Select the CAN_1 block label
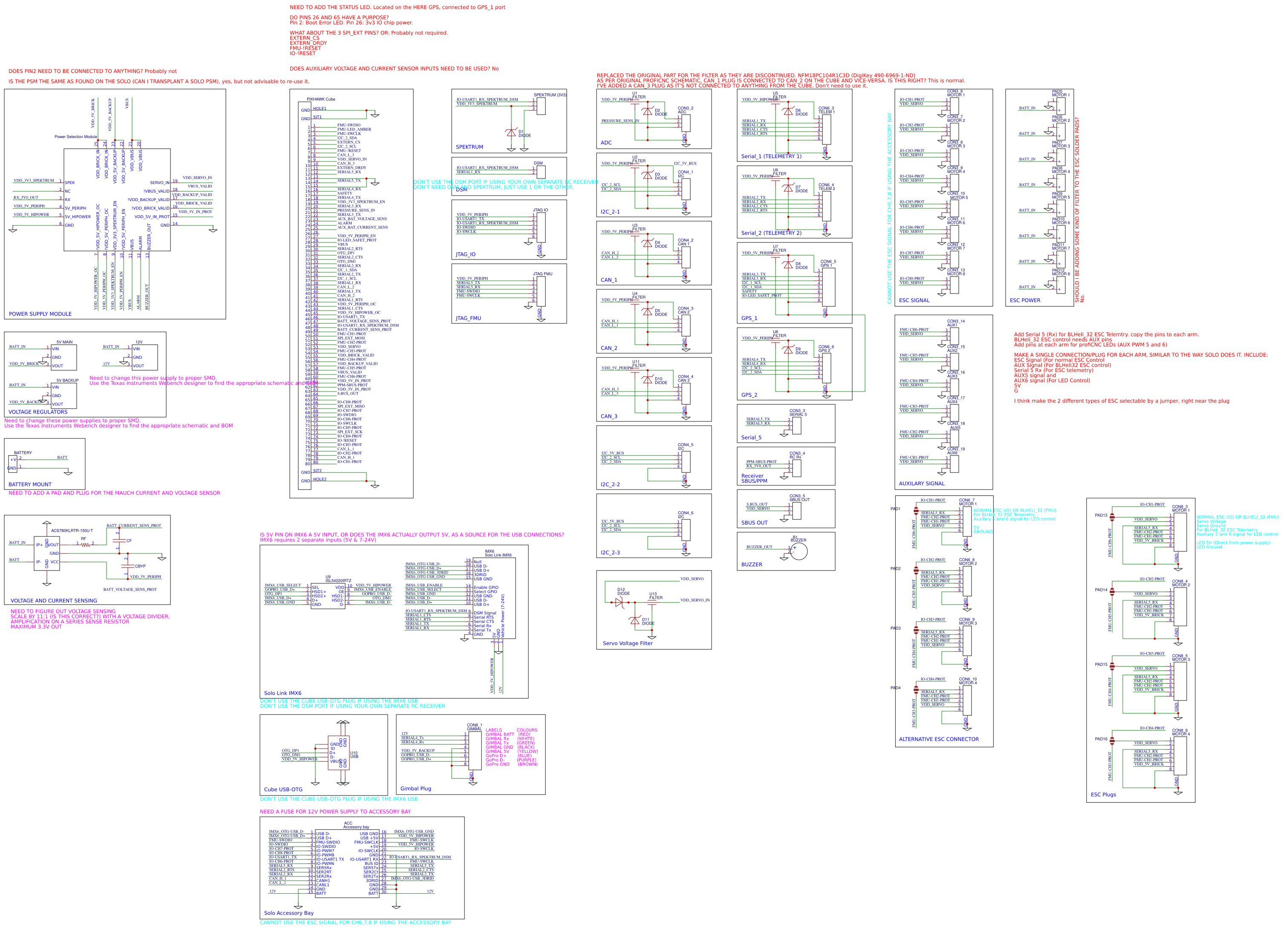The width and height of the screenshot is (1288, 930). point(609,280)
